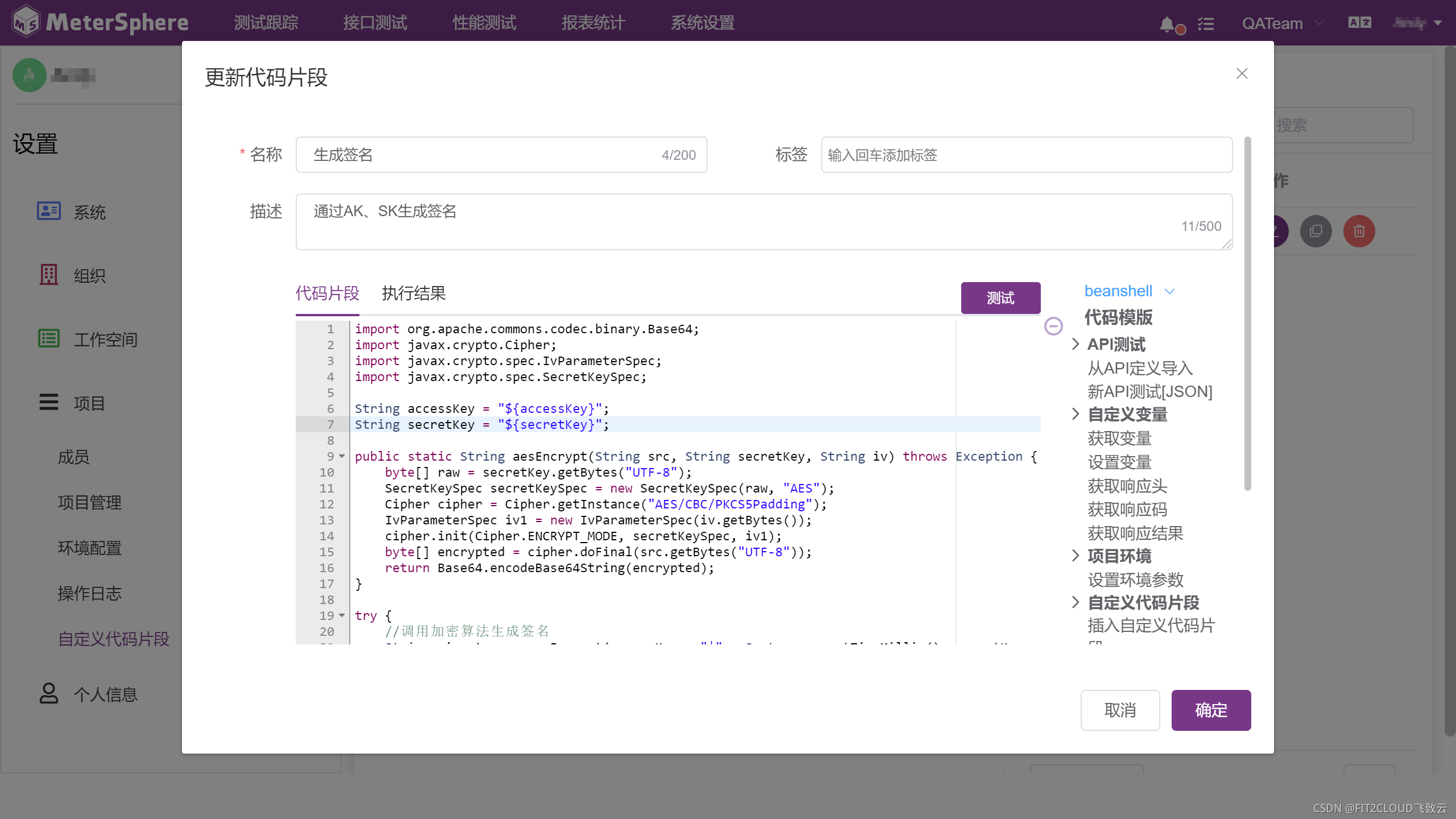The height and width of the screenshot is (819, 1456).
Task: Fold the try block at line 19
Action: (342, 615)
